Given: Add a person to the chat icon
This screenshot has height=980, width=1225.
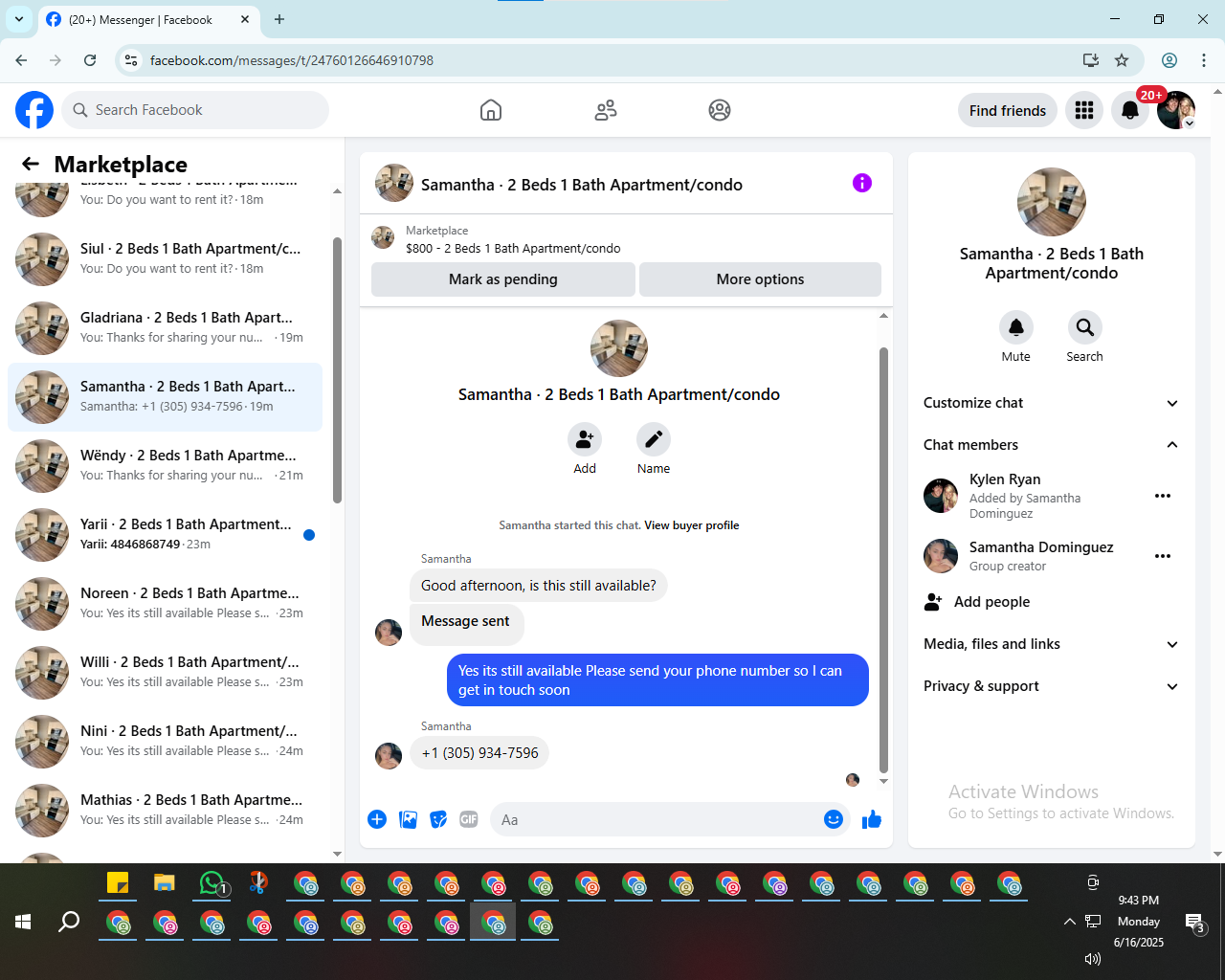Looking at the screenshot, I should (x=585, y=439).
